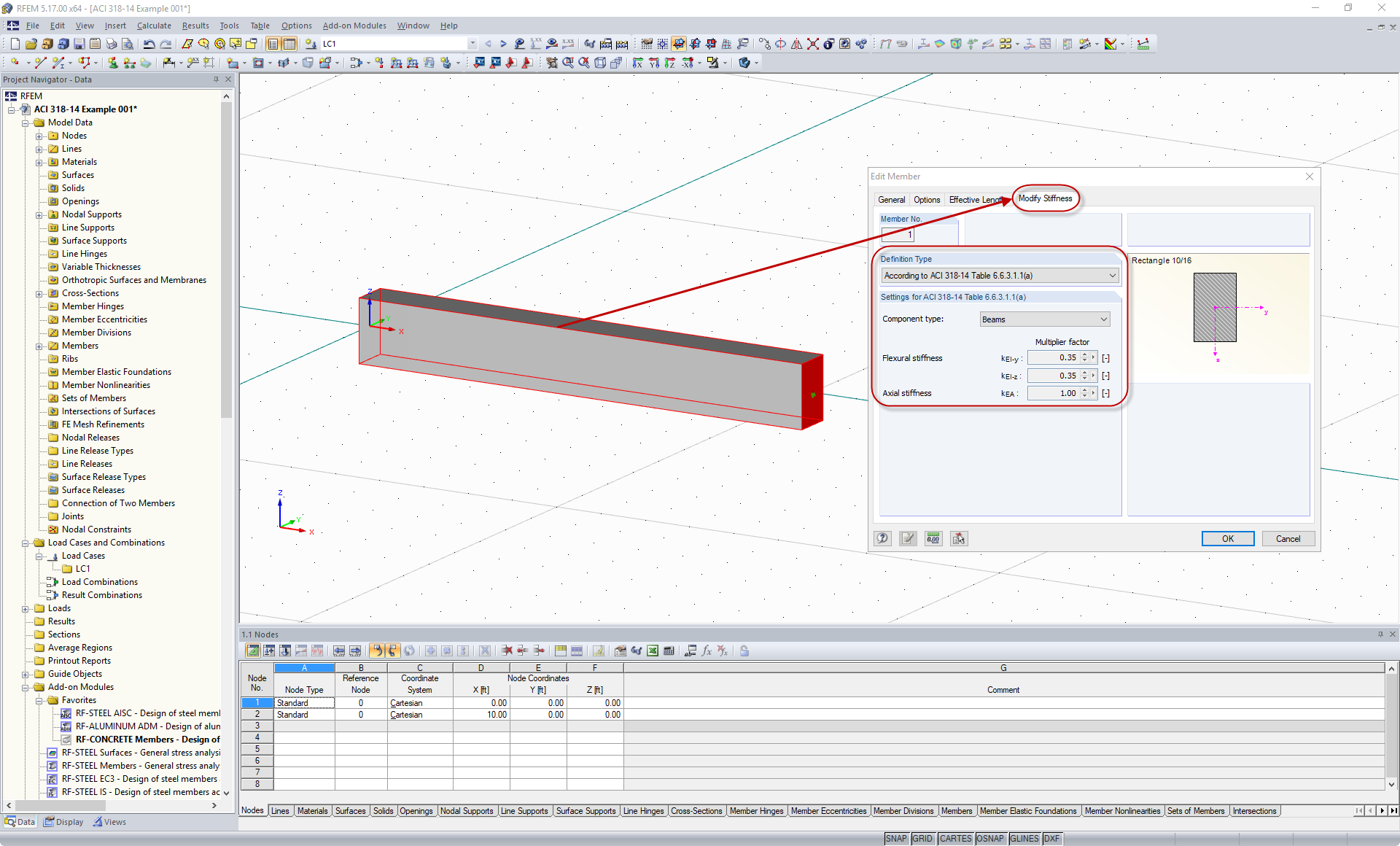
Task: Edit a function with the fx tool
Action: coord(706,651)
